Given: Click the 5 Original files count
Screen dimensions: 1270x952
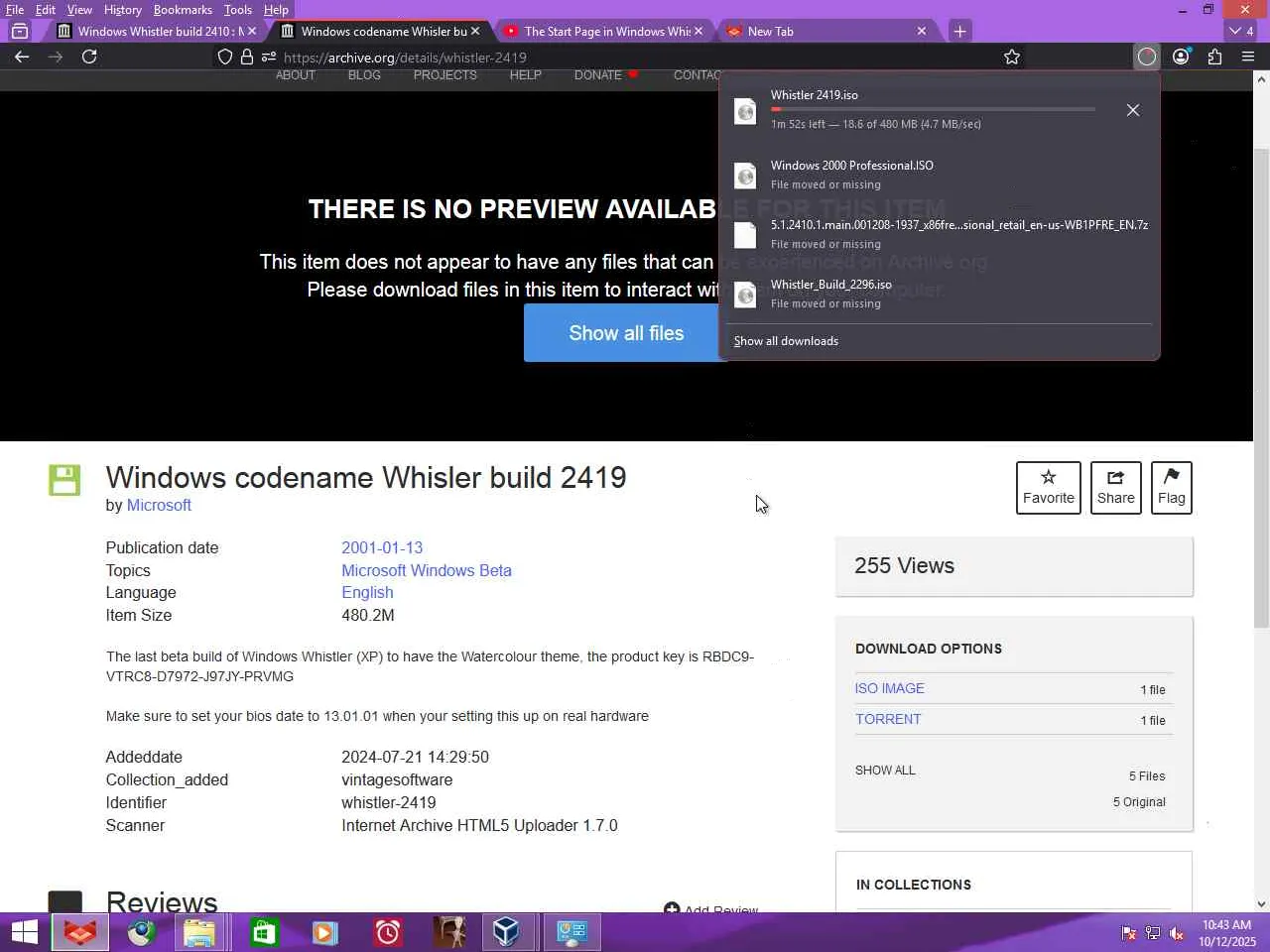Looking at the screenshot, I should tap(1139, 802).
